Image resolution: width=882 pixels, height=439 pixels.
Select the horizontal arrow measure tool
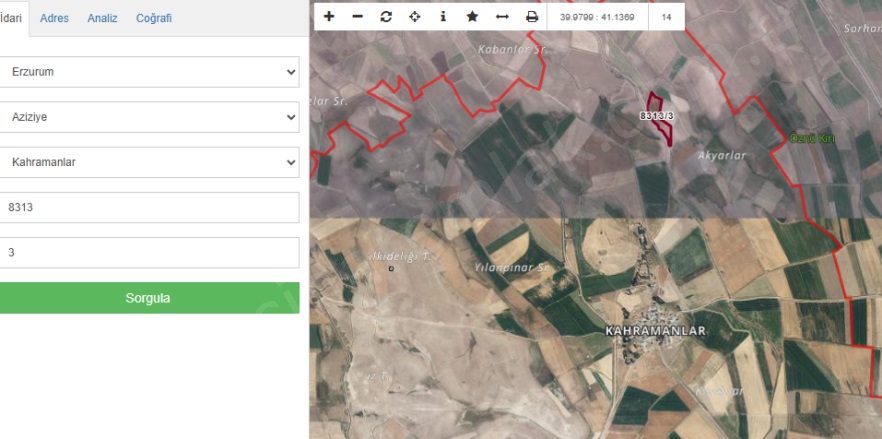pos(502,17)
